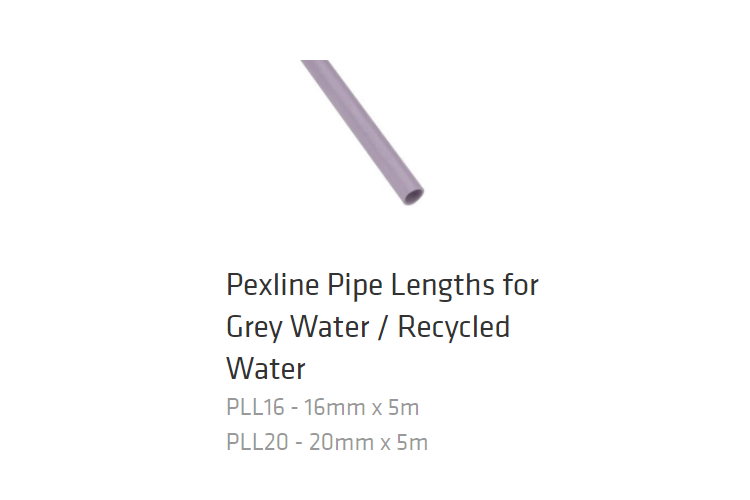
Task: Click the word 'Pexline' in the heading
Action: [x=273, y=285]
